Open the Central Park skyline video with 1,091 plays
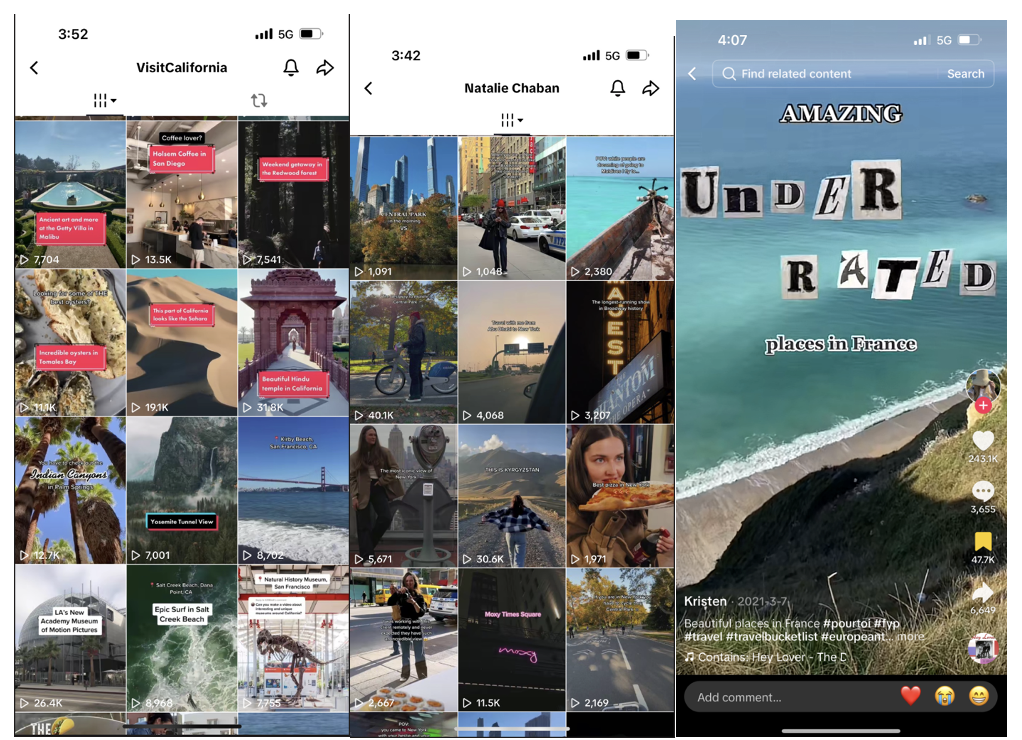1022x740 pixels. [403, 208]
